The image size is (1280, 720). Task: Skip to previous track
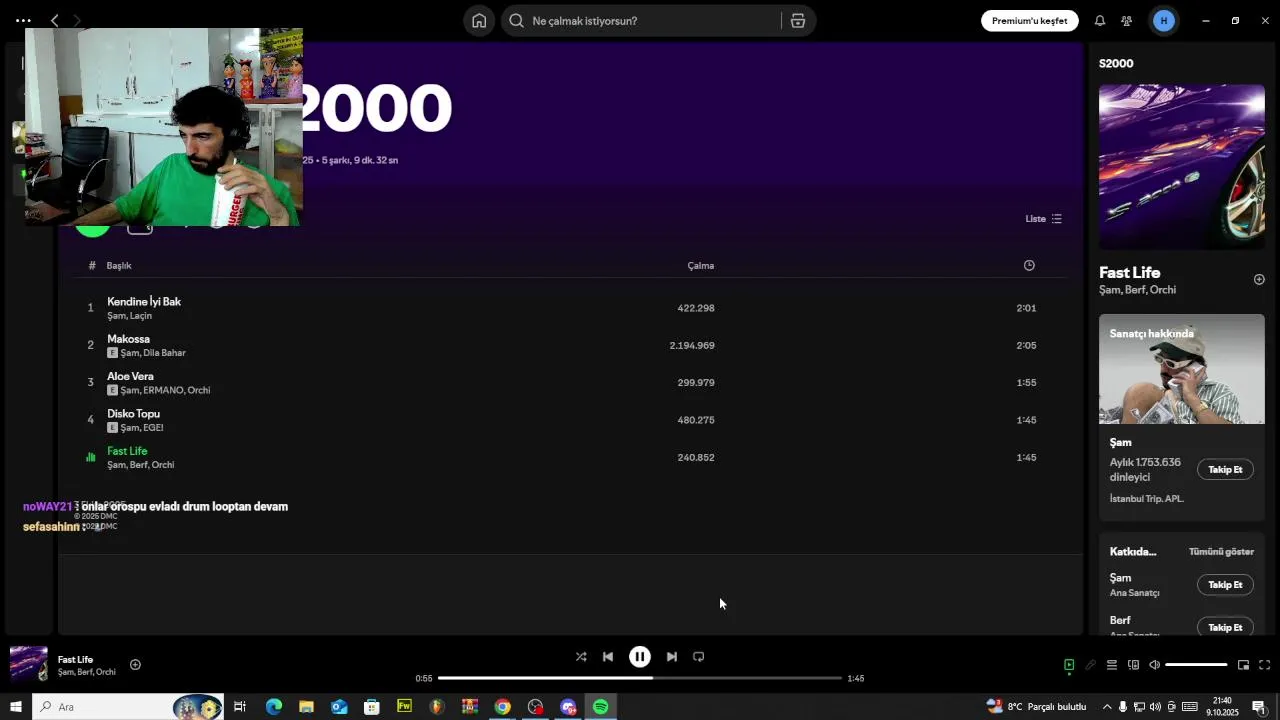(608, 657)
